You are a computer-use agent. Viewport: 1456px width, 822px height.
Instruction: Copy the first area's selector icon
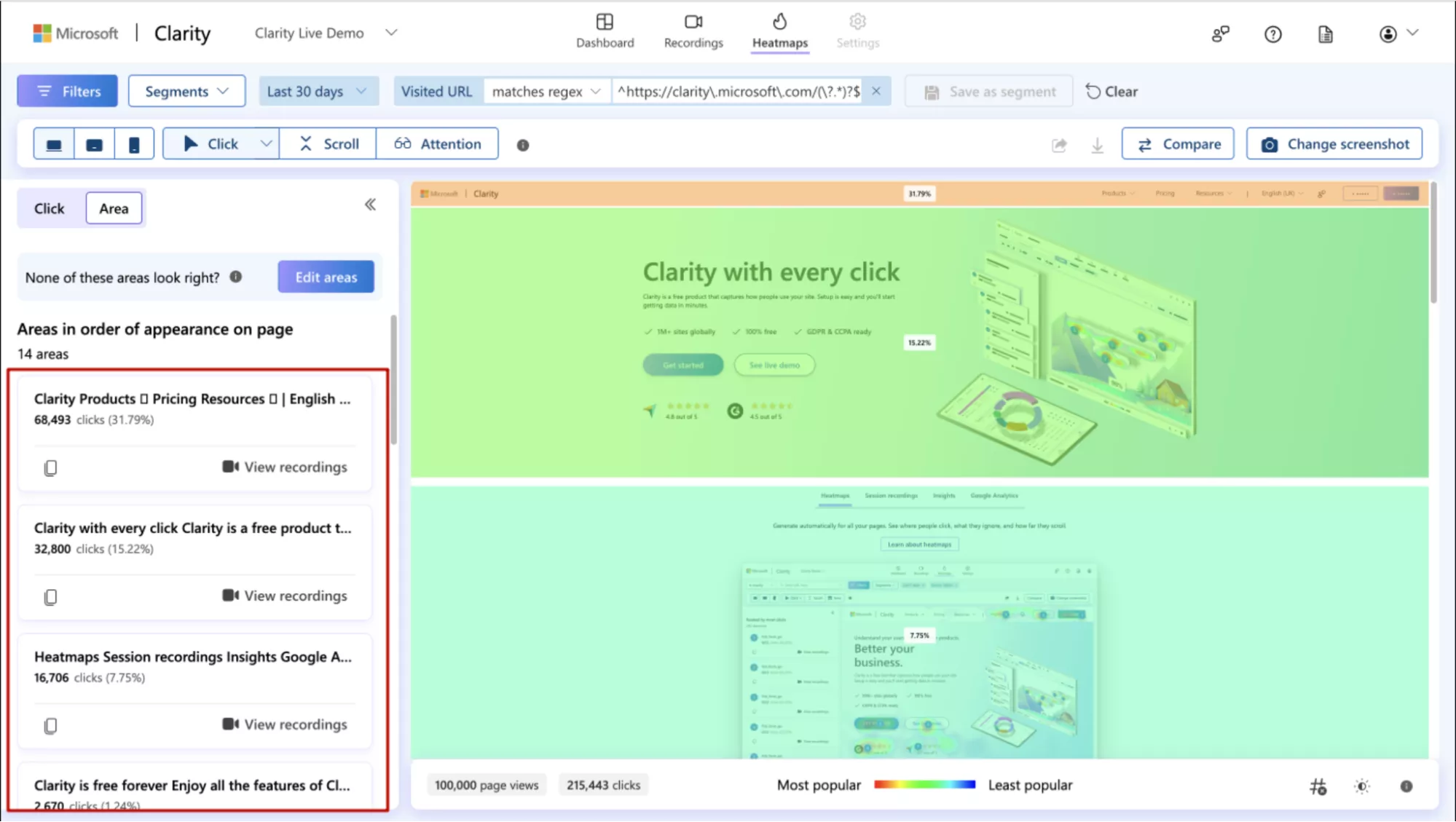tap(50, 467)
